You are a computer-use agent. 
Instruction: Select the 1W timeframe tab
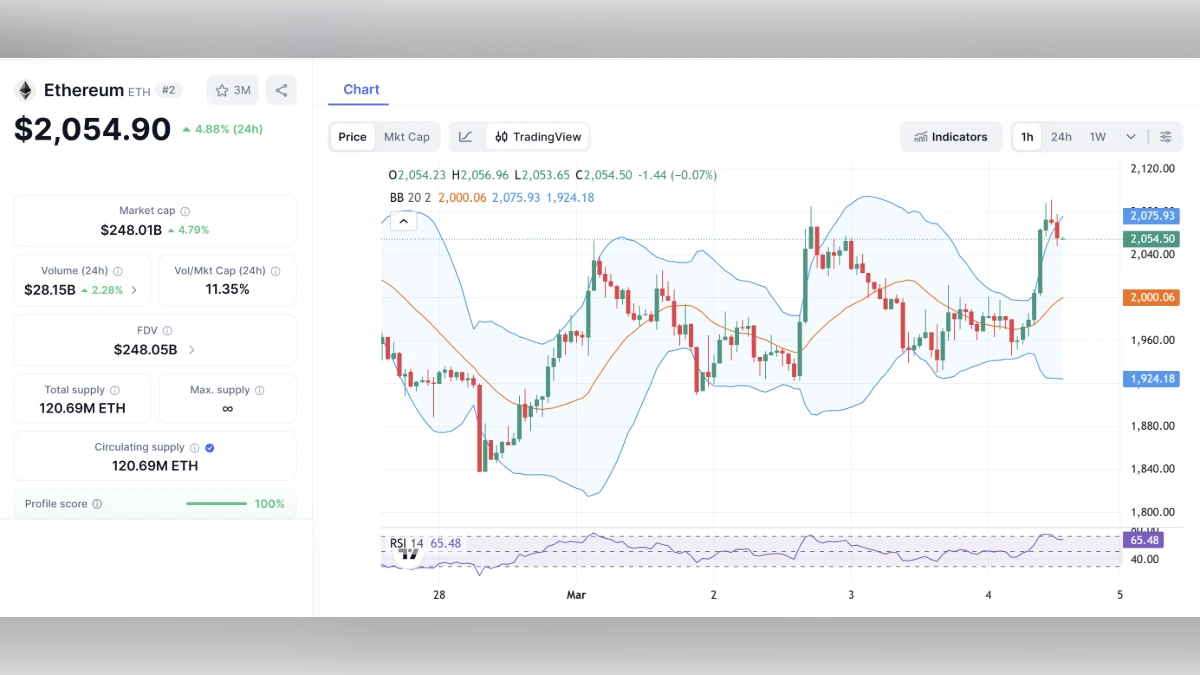[x=1095, y=136]
